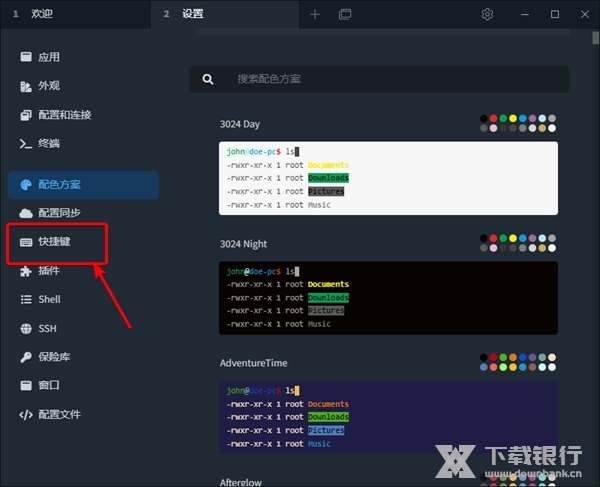Viewport: 600px width, 487px height.
Task: Focus the 搜索配色方案 search field
Action: (379, 79)
